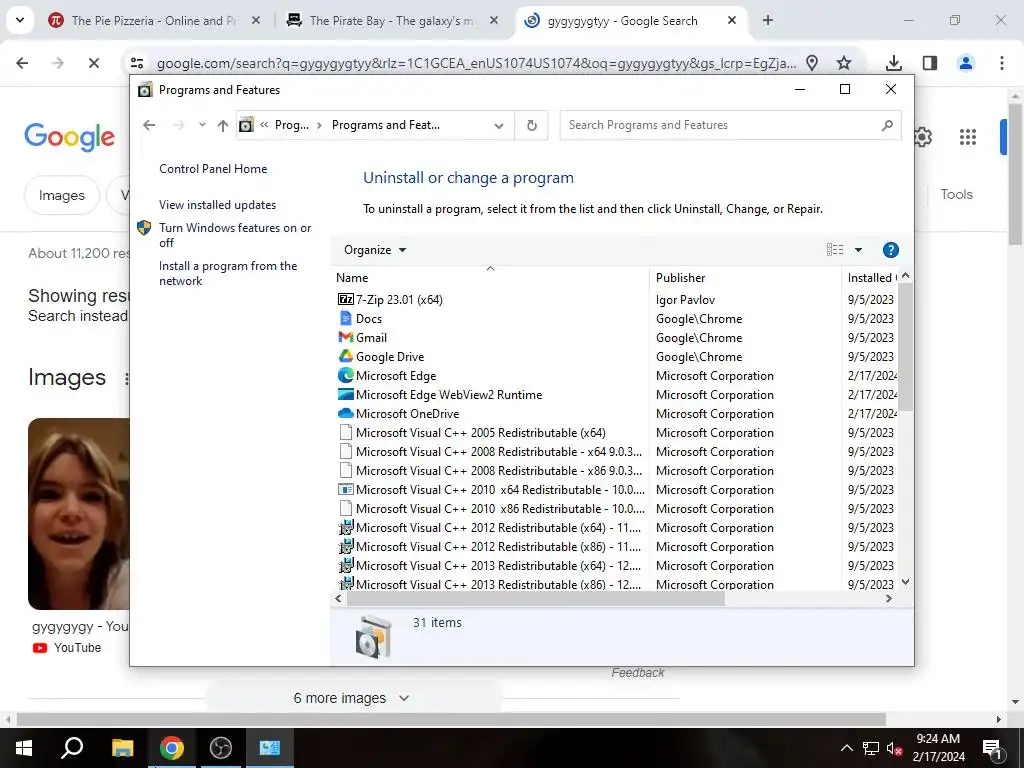Click the Docs app icon in list
This screenshot has width=1024, height=768.
pos(345,318)
